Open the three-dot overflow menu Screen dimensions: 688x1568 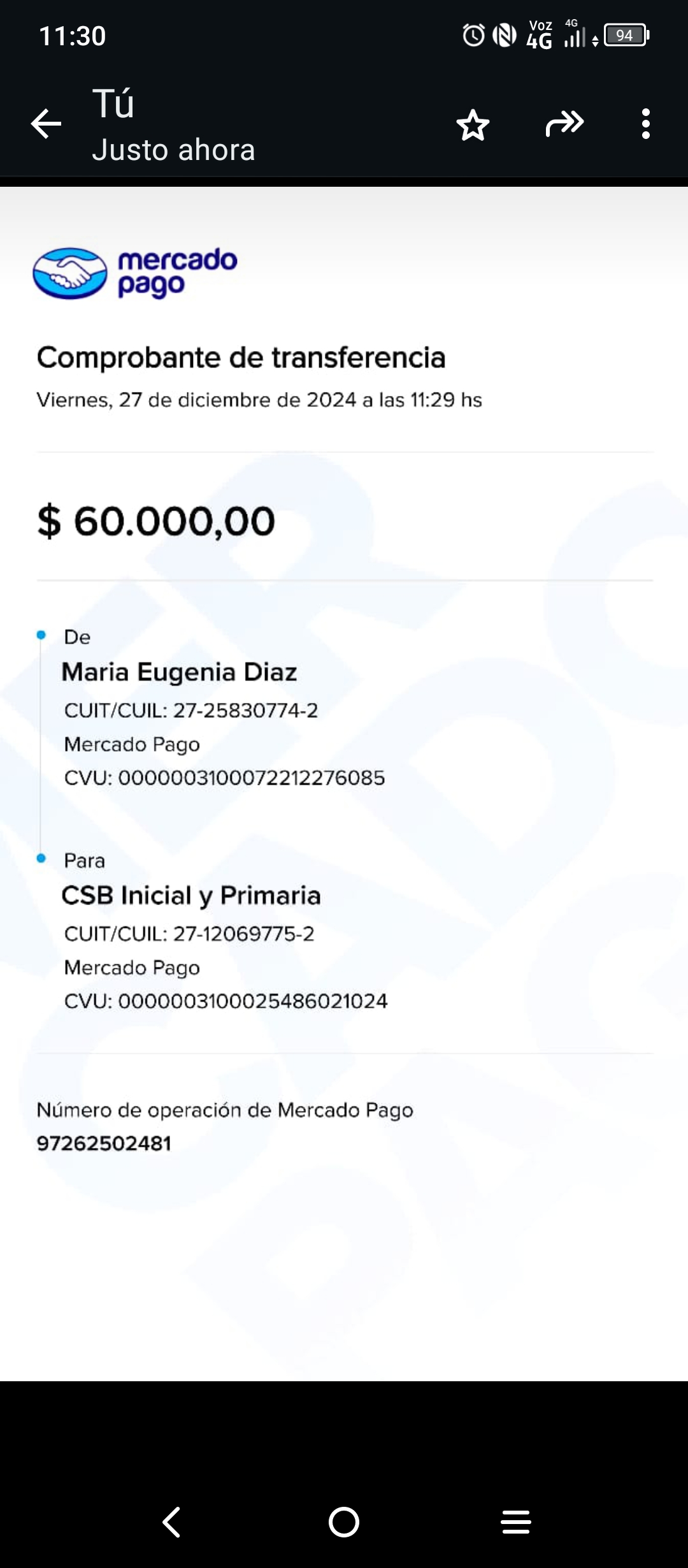pyautogui.click(x=645, y=124)
